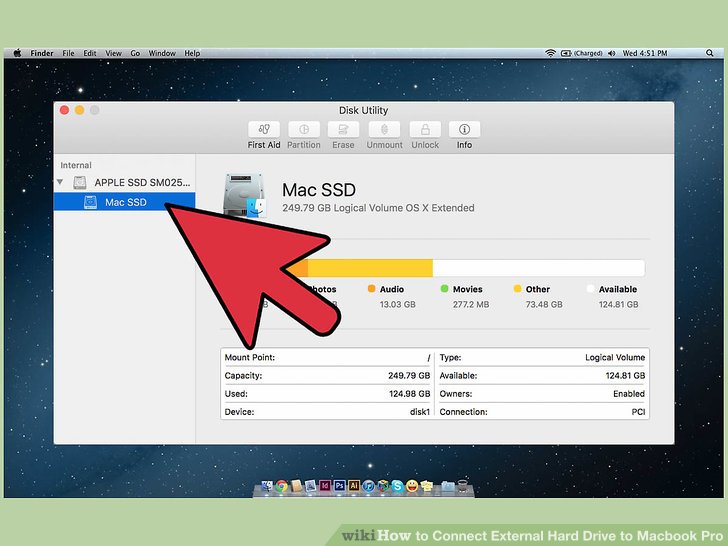
Task: Open the tan notebook app in Dock
Action: point(296,486)
